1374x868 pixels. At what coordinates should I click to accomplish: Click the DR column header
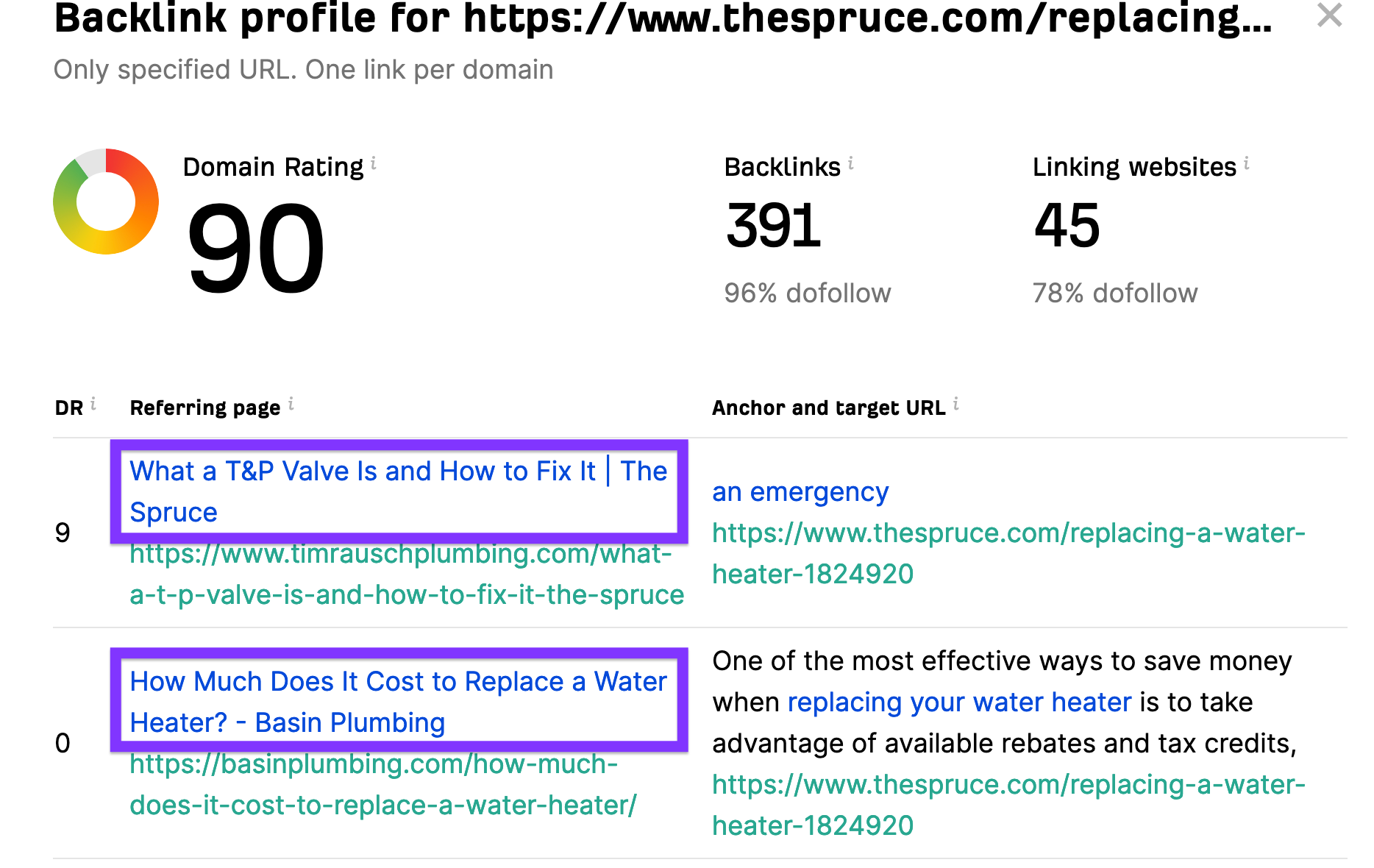[69, 408]
